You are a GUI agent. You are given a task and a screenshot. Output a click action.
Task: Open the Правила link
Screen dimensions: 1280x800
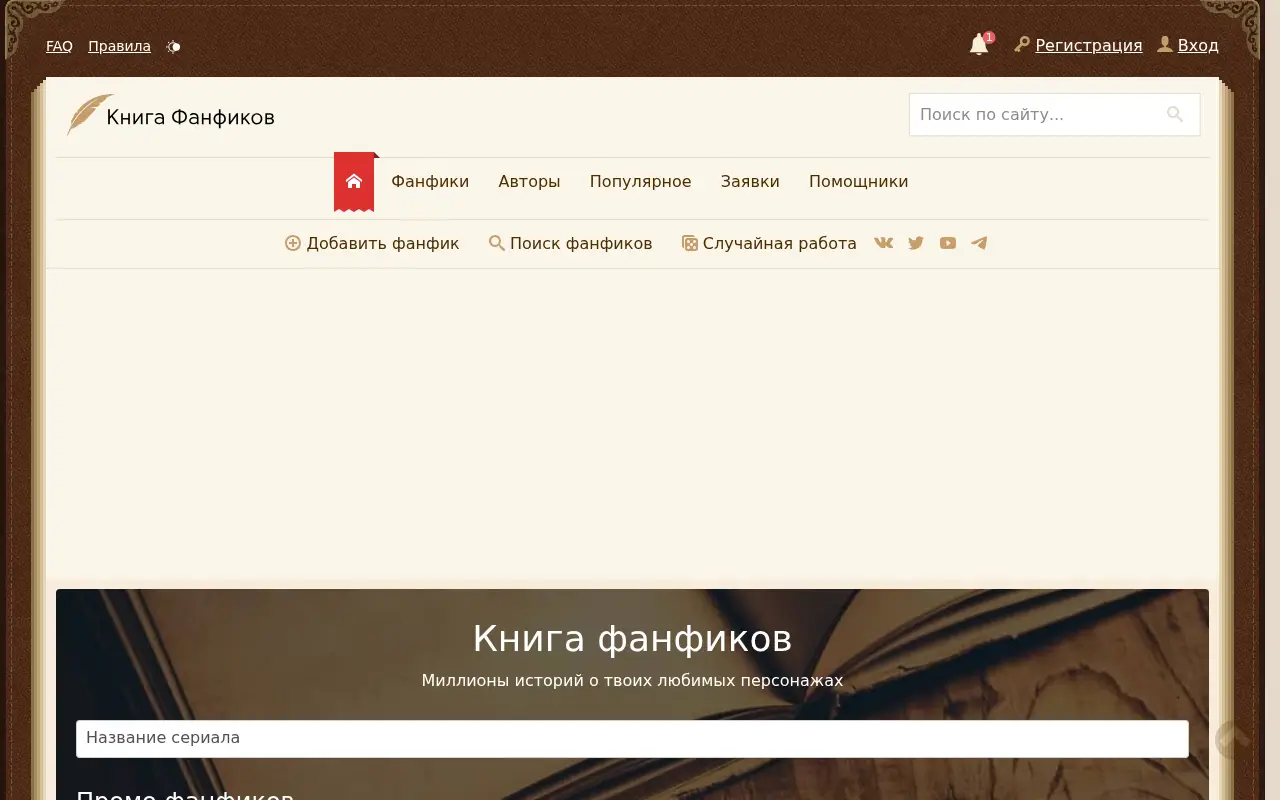119,46
